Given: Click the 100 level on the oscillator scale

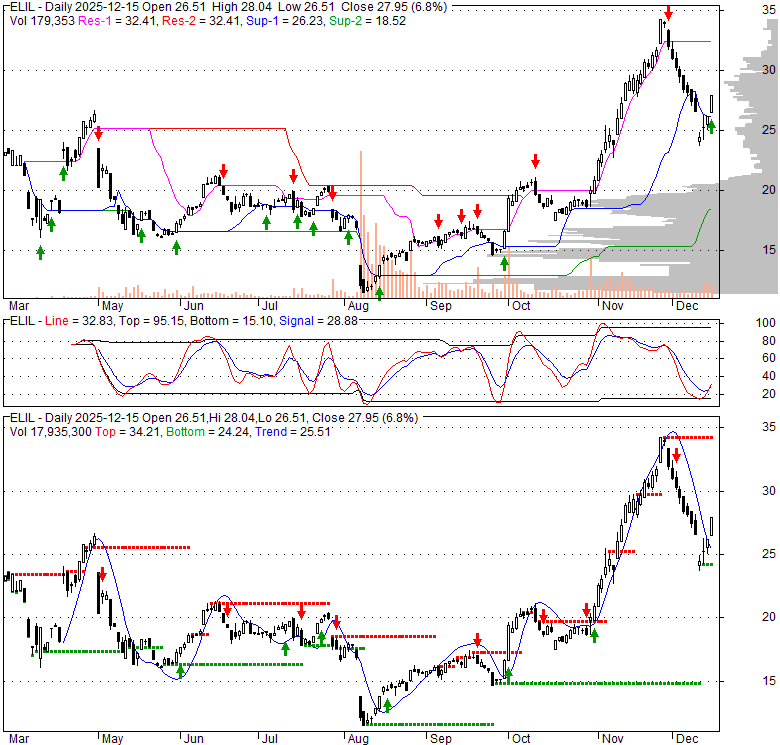Looking at the screenshot, I should point(766,323).
